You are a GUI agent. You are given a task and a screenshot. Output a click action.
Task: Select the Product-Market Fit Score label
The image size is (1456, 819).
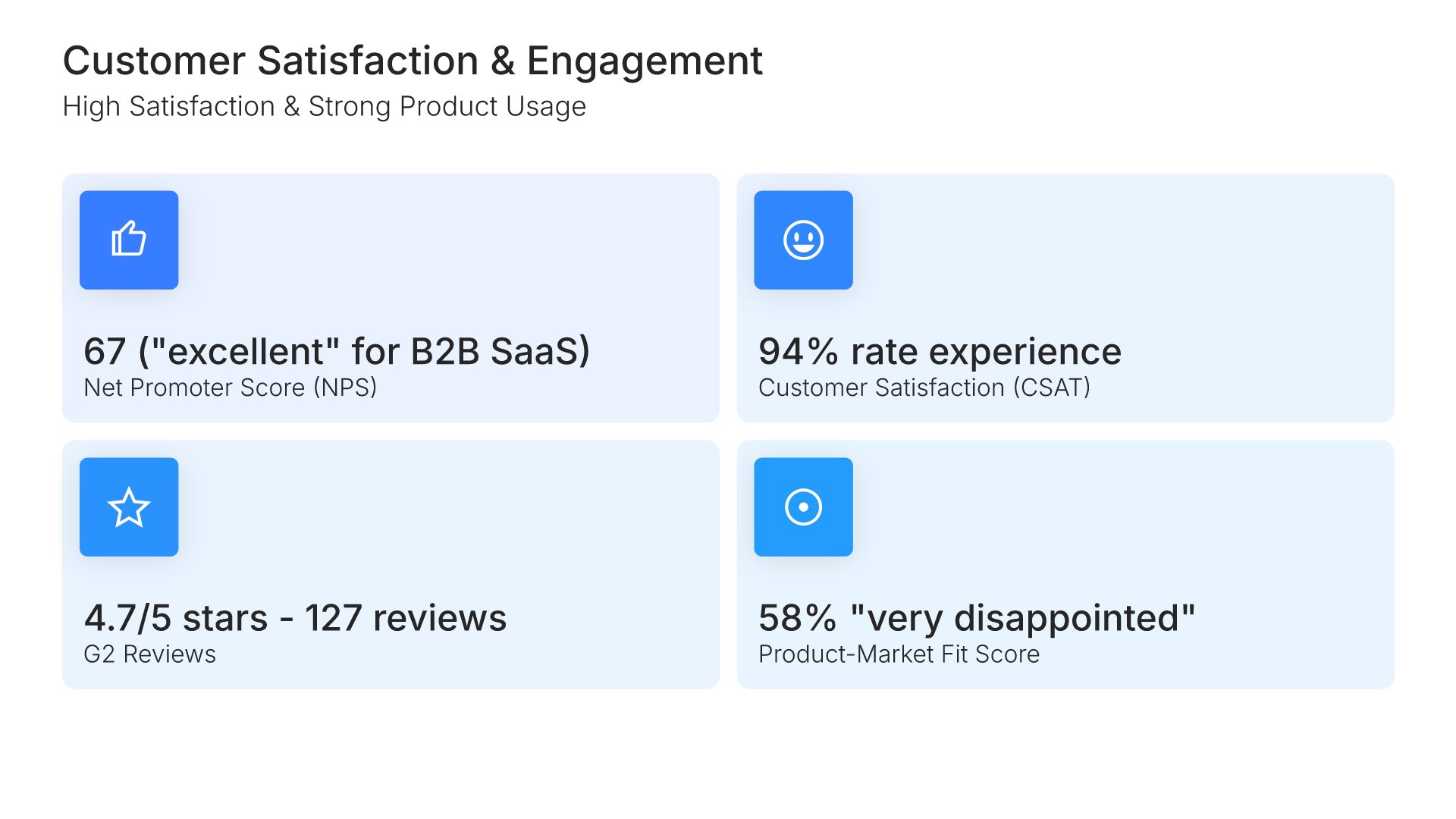tap(899, 654)
